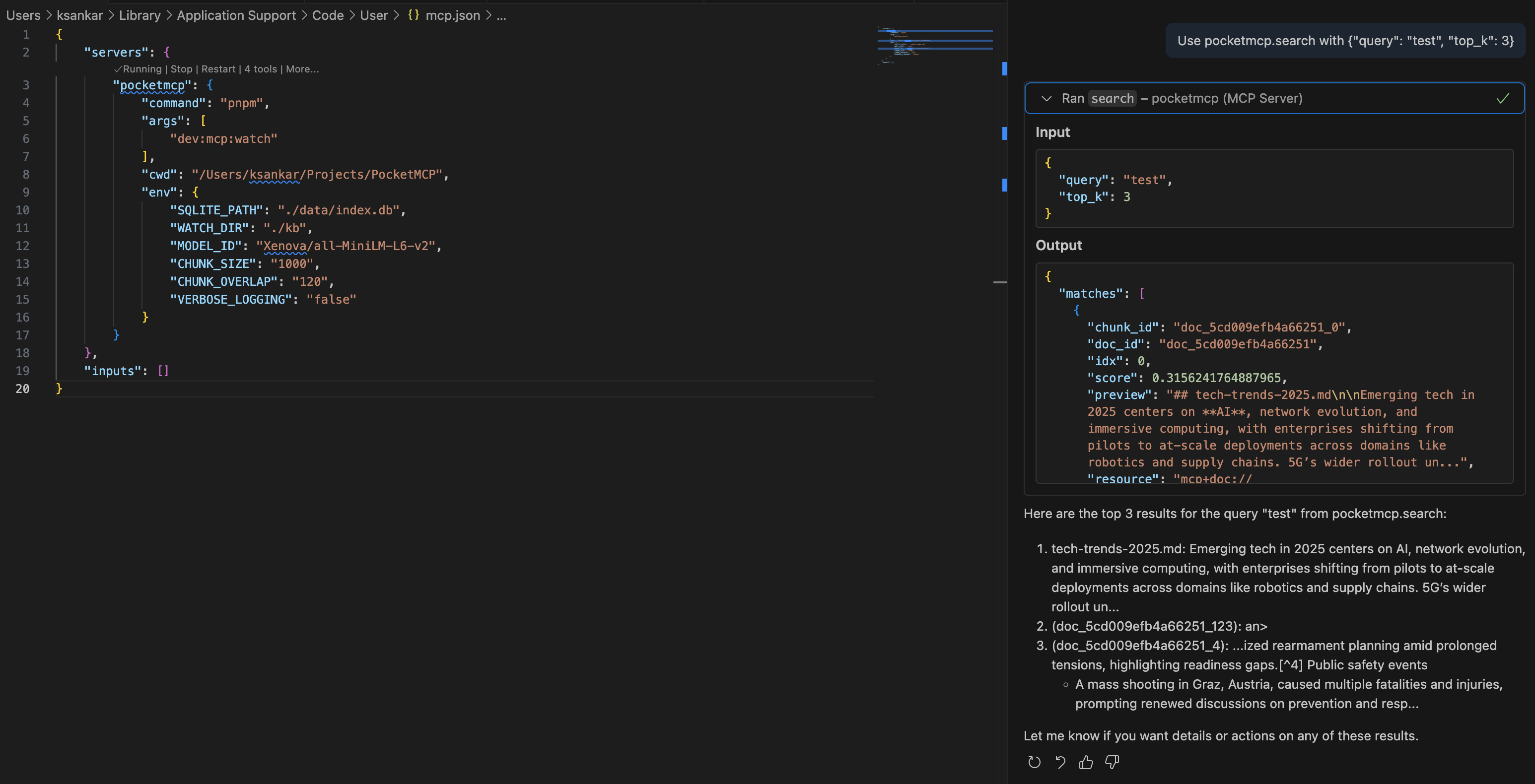Click Stop in the server code lens

pos(181,69)
